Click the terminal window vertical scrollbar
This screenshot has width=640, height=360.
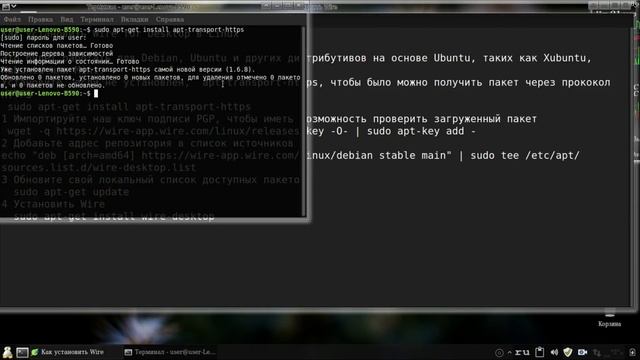303,121
